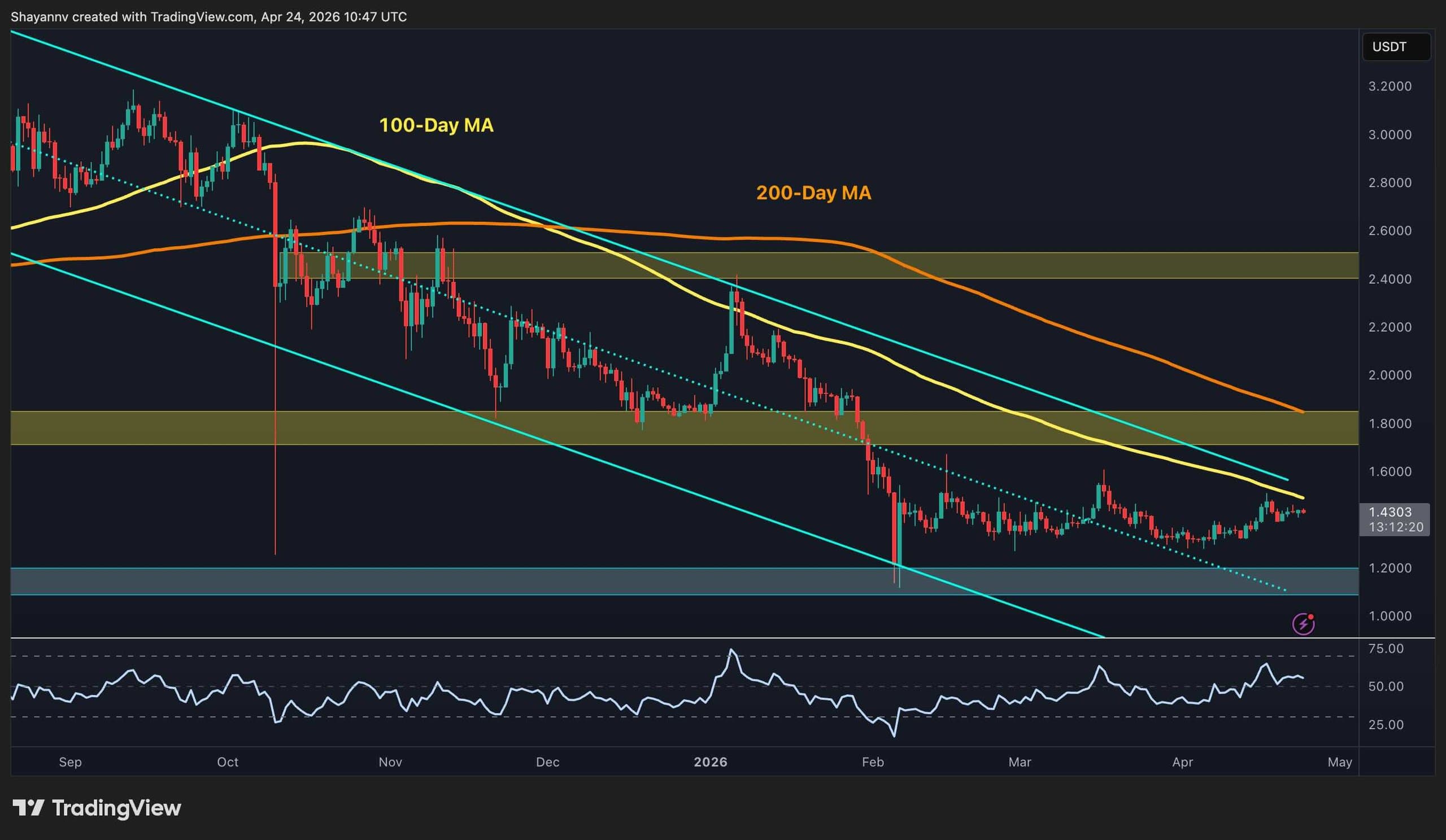The image size is (1446, 840).
Task: Click the 3.2000 level on the price scale
Action: (x=1391, y=86)
